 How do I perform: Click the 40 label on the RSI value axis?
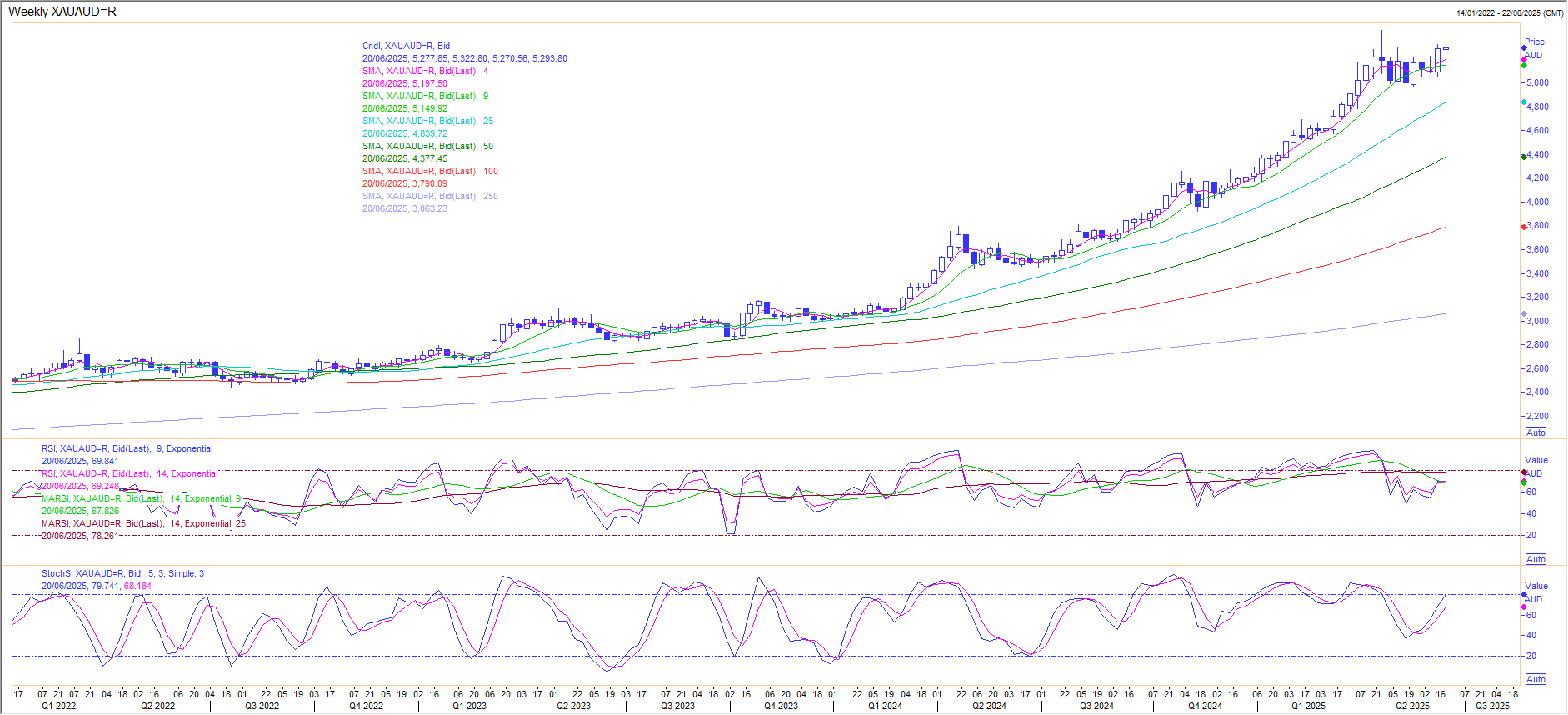[1531, 513]
